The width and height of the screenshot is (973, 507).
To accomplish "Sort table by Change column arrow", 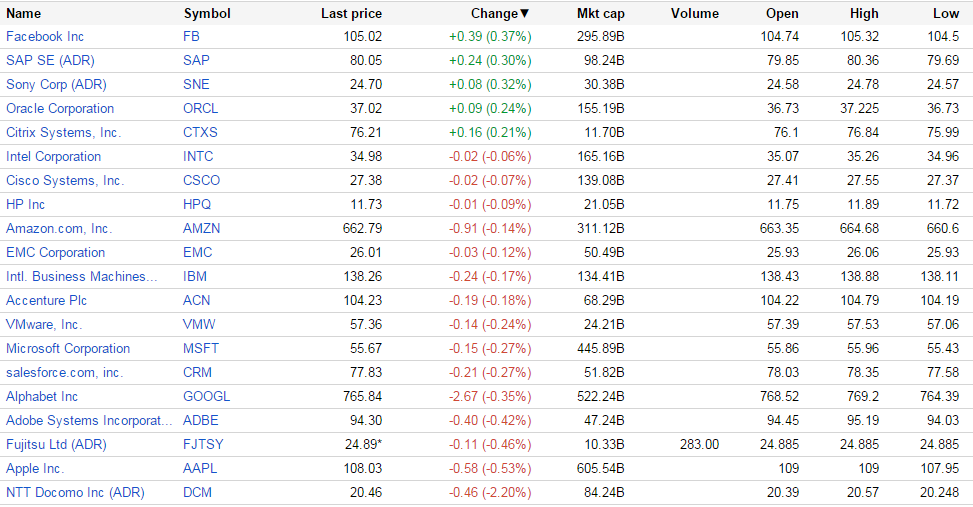I will coord(525,13).
